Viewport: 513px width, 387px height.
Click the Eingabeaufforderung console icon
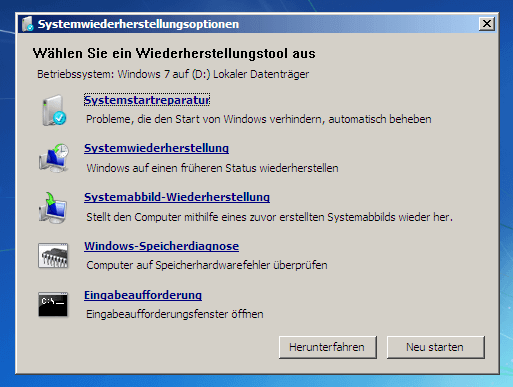(x=53, y=304)
